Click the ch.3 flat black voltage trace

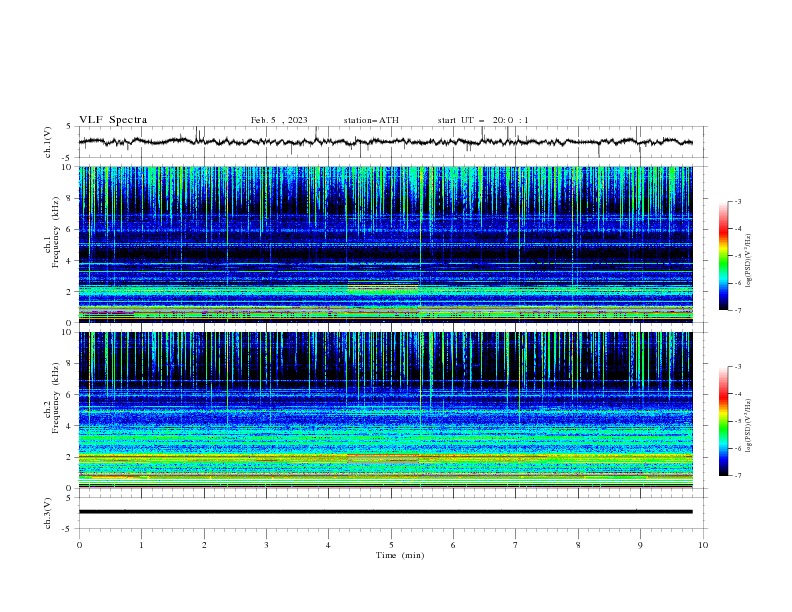[385, 512]
